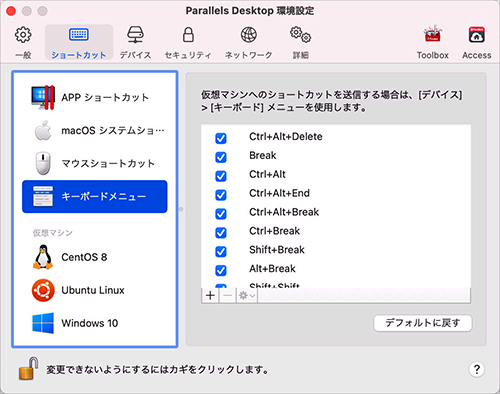Click the minus remove shortcut button
500x394 pixels.
(x=228, y=295)
